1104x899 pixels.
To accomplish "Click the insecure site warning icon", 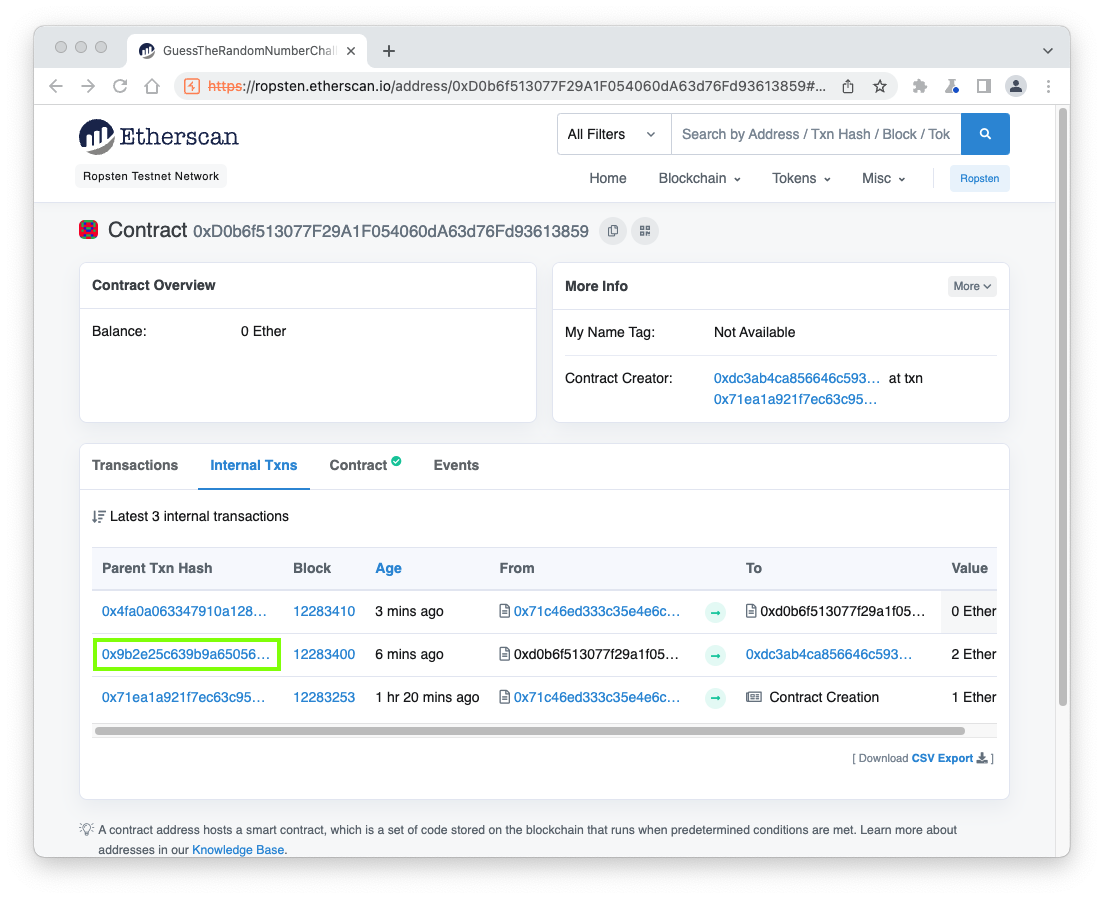I will [x=192, y=86].
